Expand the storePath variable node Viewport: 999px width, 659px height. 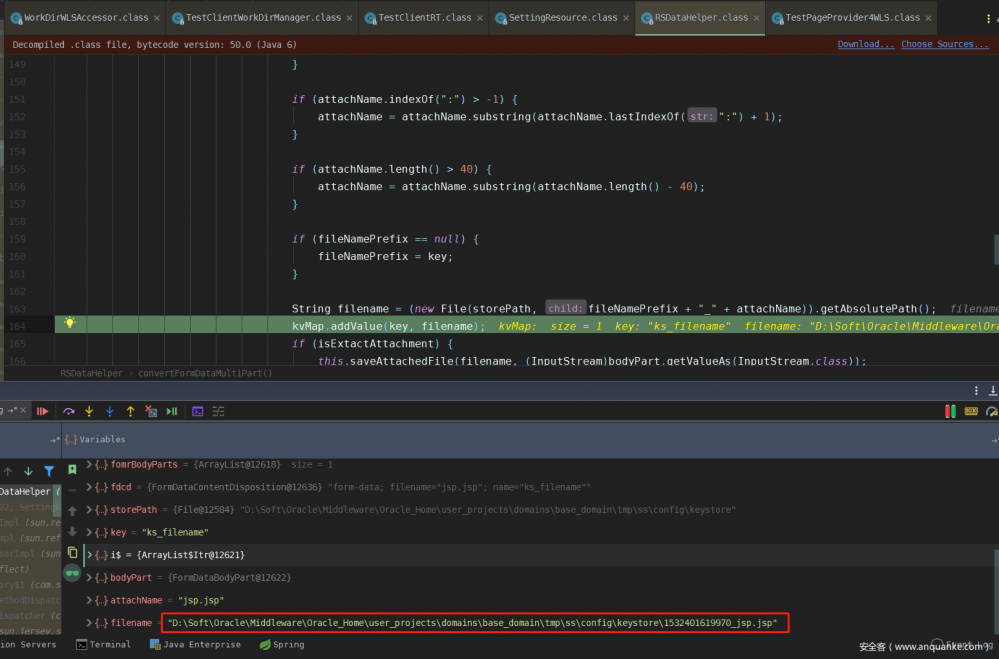tap(90, 509)
